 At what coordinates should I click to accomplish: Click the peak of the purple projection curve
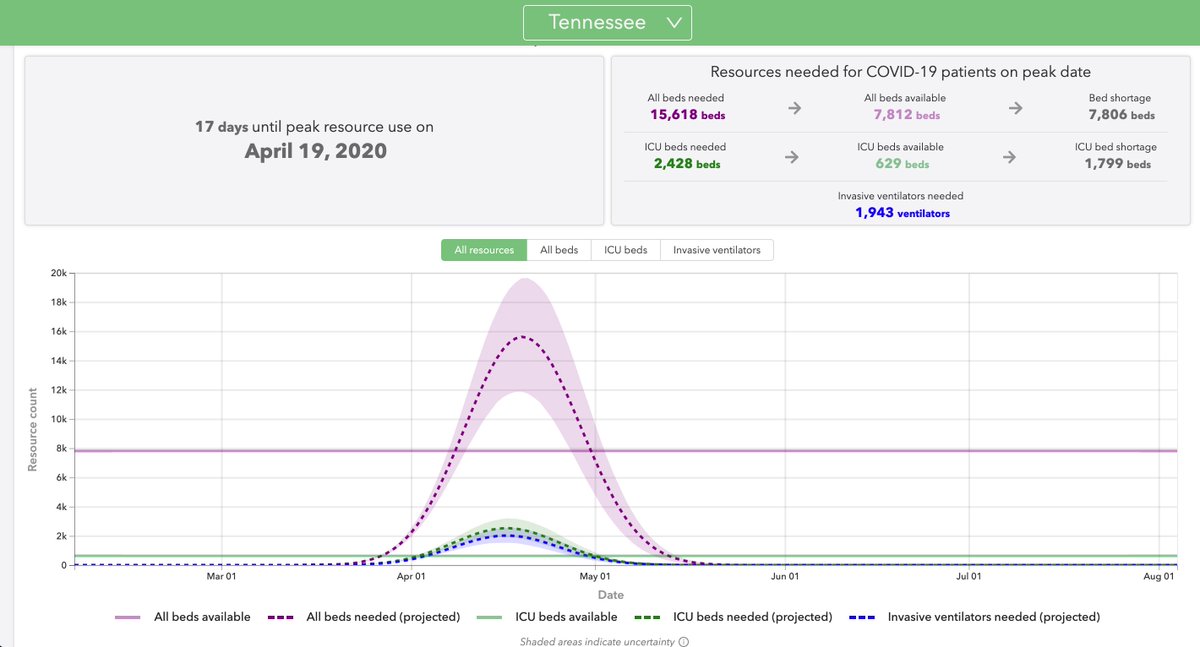[x=522, y=337]
